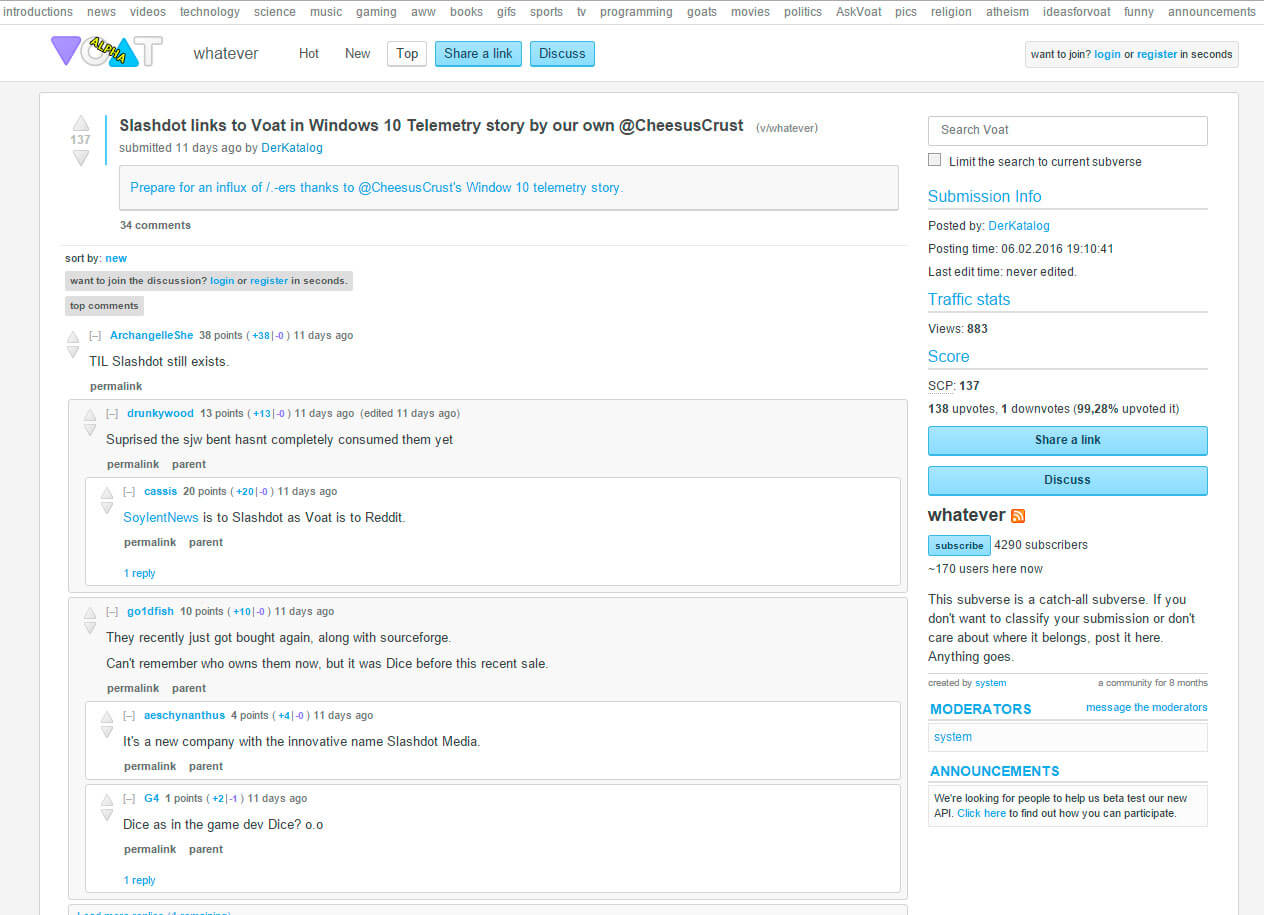Downvote cassis's comment
The height and width of the screenshot is (915, 1264).
[x=107, y=508]
